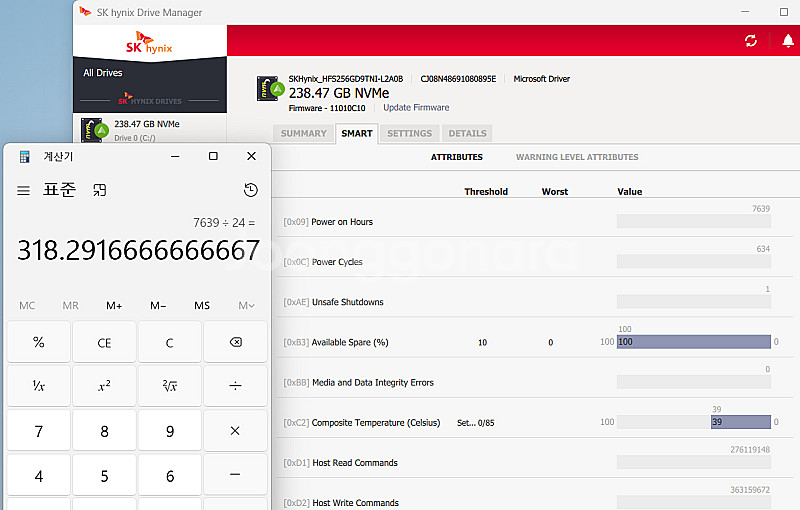Screen dimensions: 800x510
Task: Click the calculator C clear button
Action: tap(170, 342)
